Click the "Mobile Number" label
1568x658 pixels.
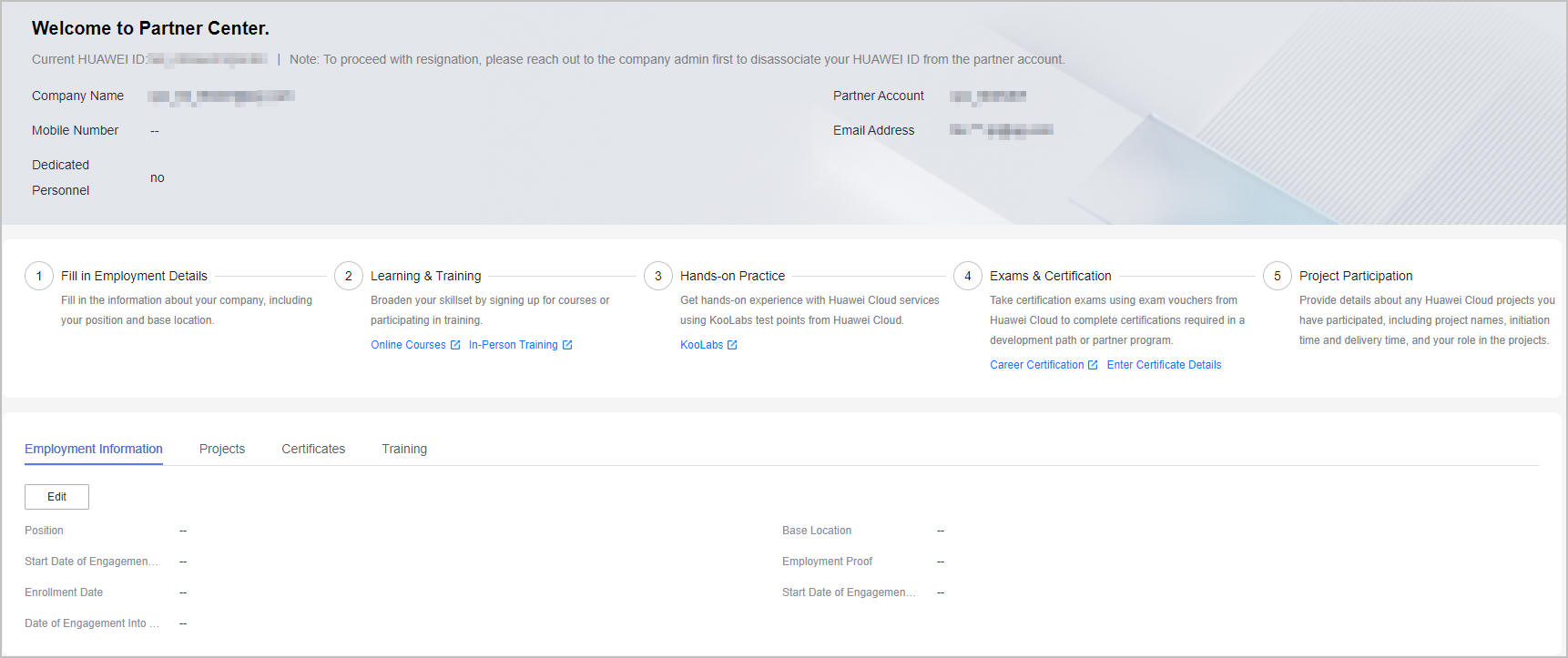[x=75, y=130]
